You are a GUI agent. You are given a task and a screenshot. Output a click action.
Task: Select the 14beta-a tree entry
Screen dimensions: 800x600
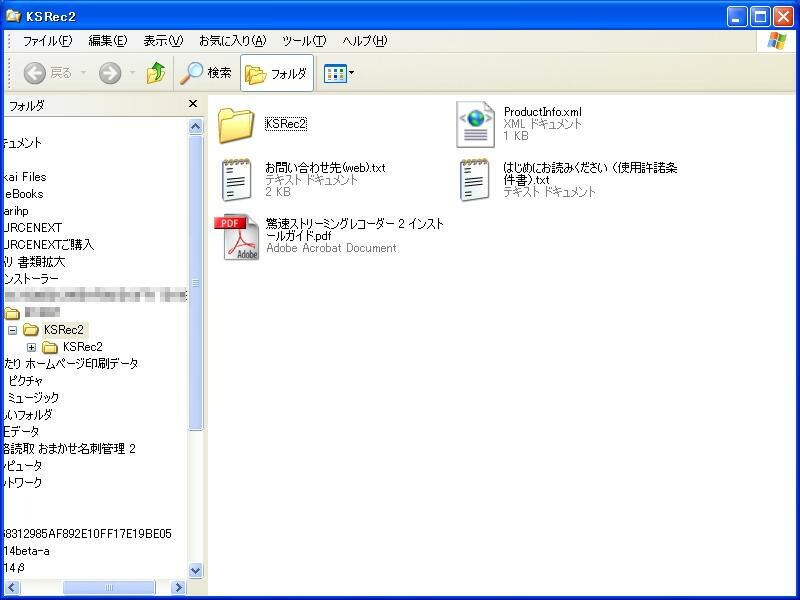(x=27, y=551)
